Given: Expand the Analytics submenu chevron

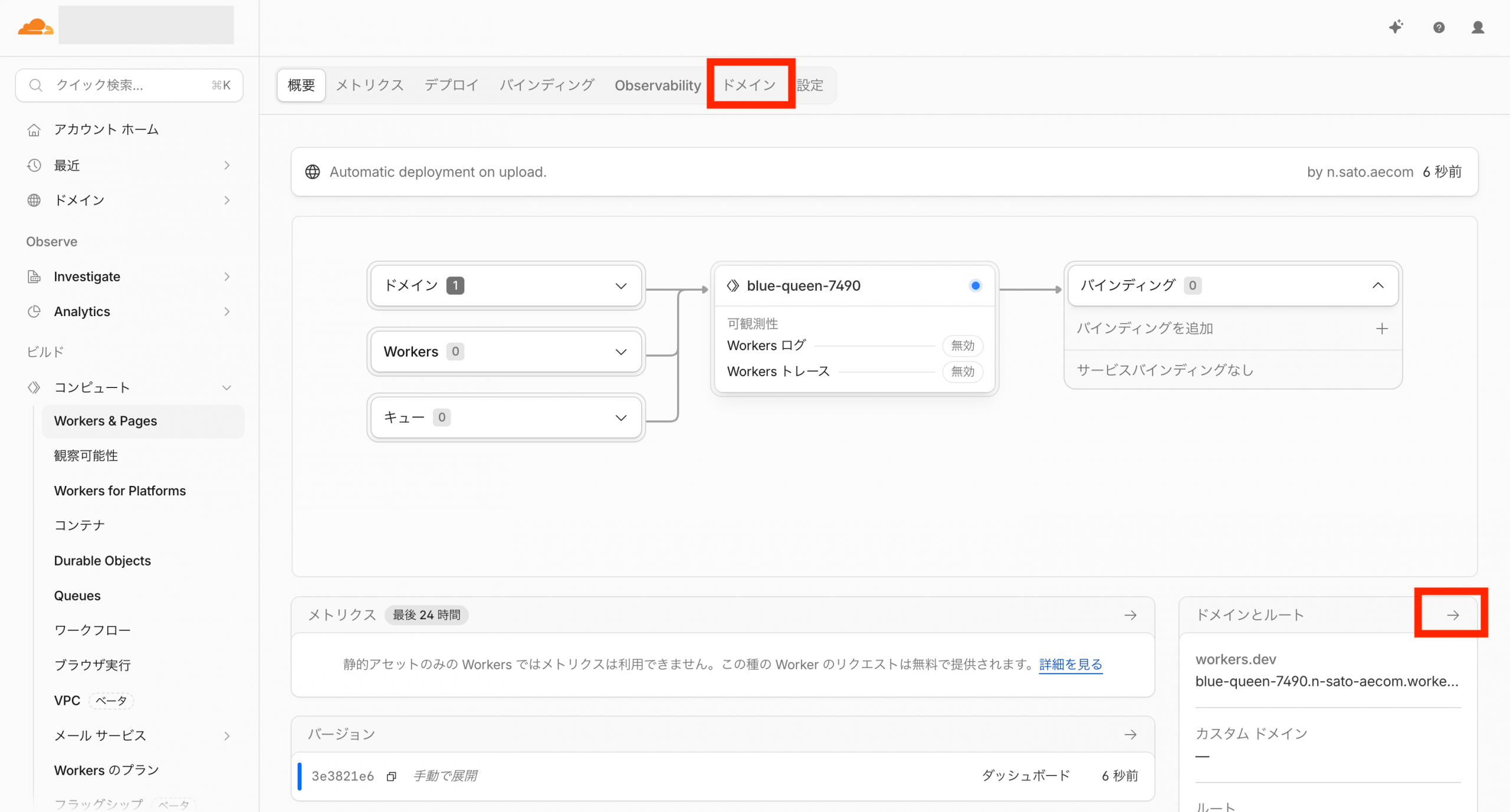Looking at the screenshot, I should (227, 311).
